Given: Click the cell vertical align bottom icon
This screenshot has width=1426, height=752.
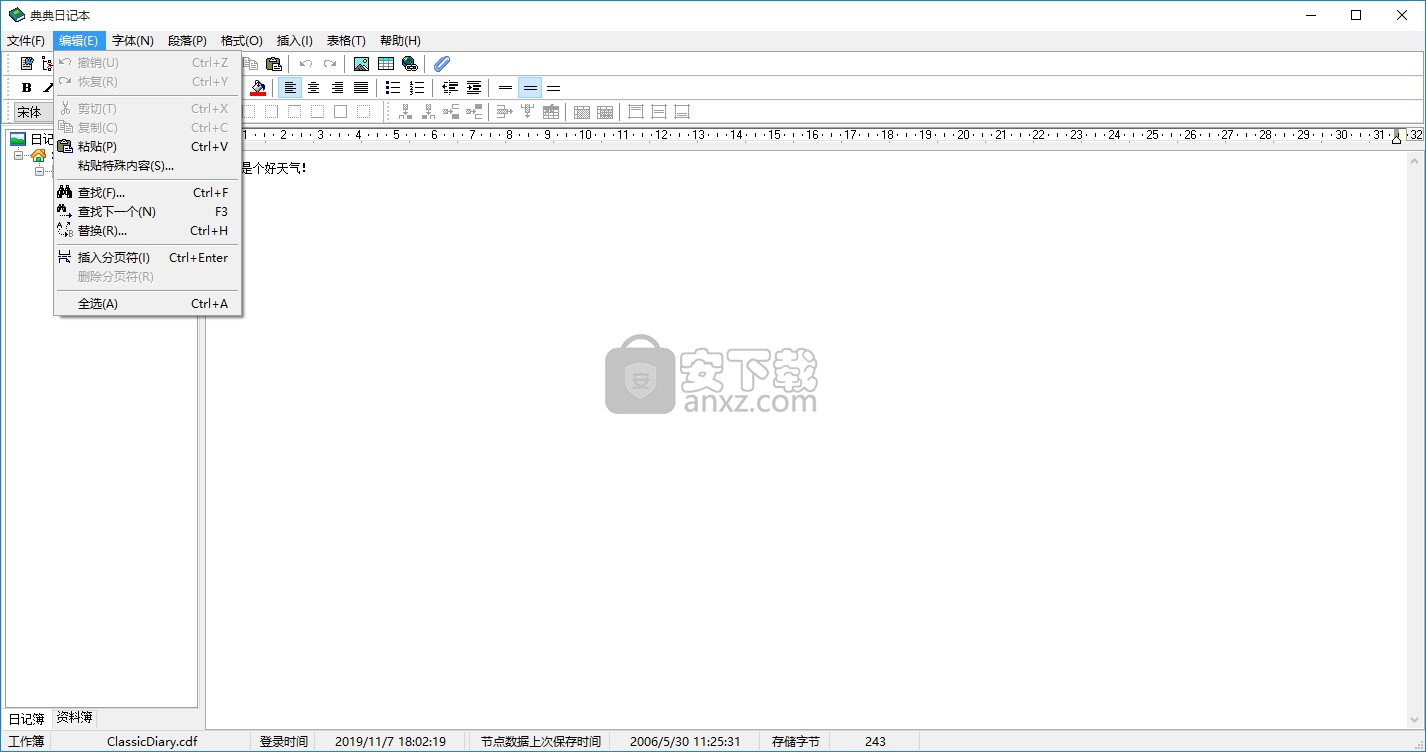Looking at the screenshot, I should tap(682, 111).
